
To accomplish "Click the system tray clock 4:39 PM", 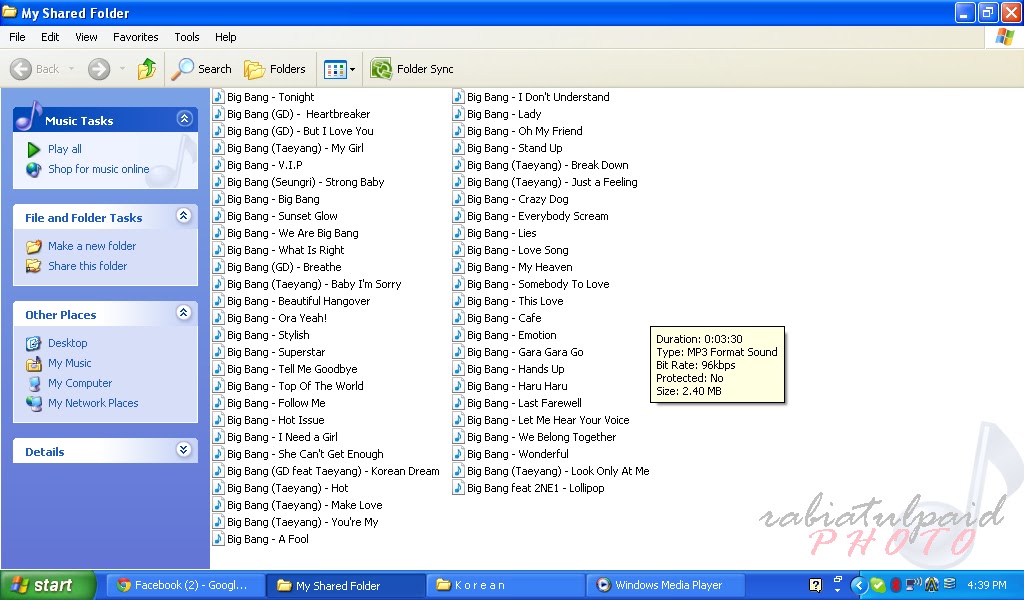I will (987, 585).
